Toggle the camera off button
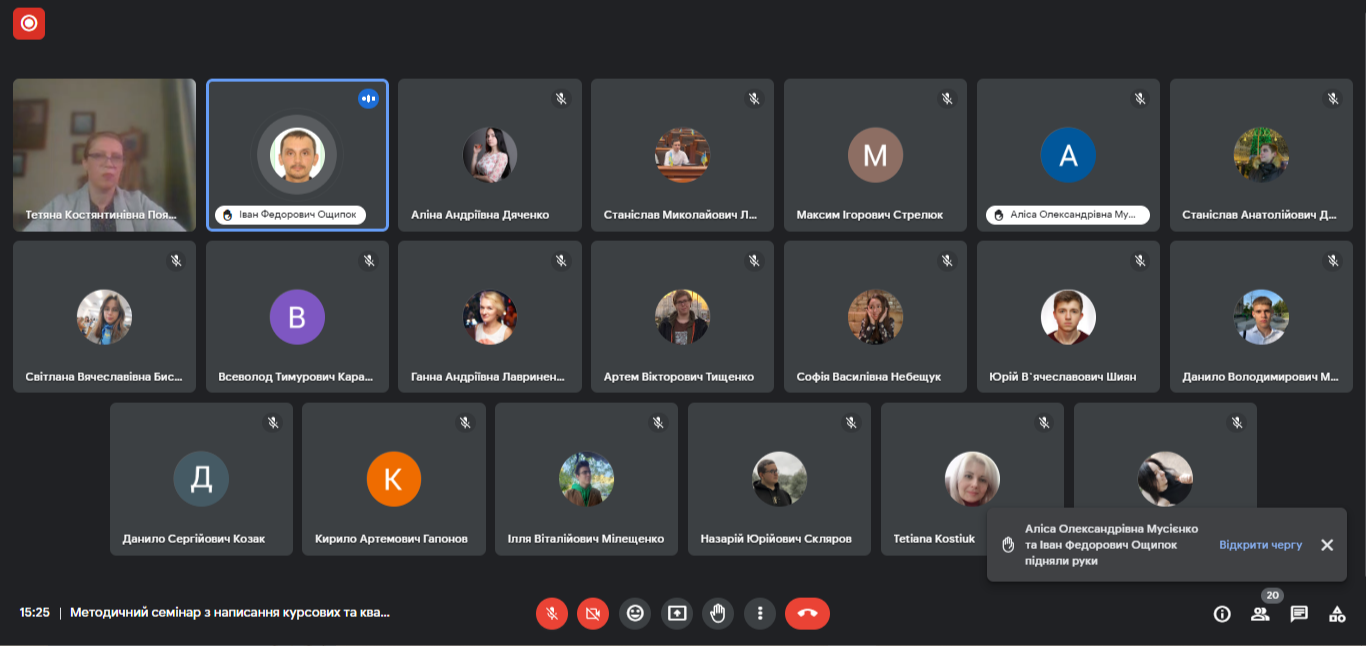The width and height of the screenshot is (1366, 646). tap(593, 613)
